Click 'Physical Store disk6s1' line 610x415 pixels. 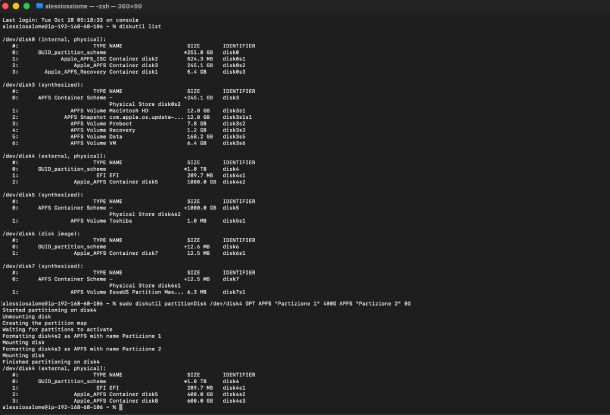coord(145,285)
